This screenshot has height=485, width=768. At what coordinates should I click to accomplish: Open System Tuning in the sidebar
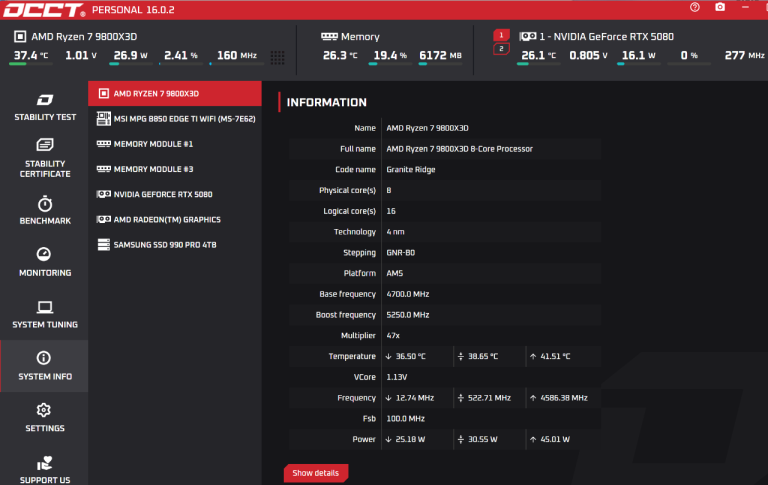click(x=44, y=314)
